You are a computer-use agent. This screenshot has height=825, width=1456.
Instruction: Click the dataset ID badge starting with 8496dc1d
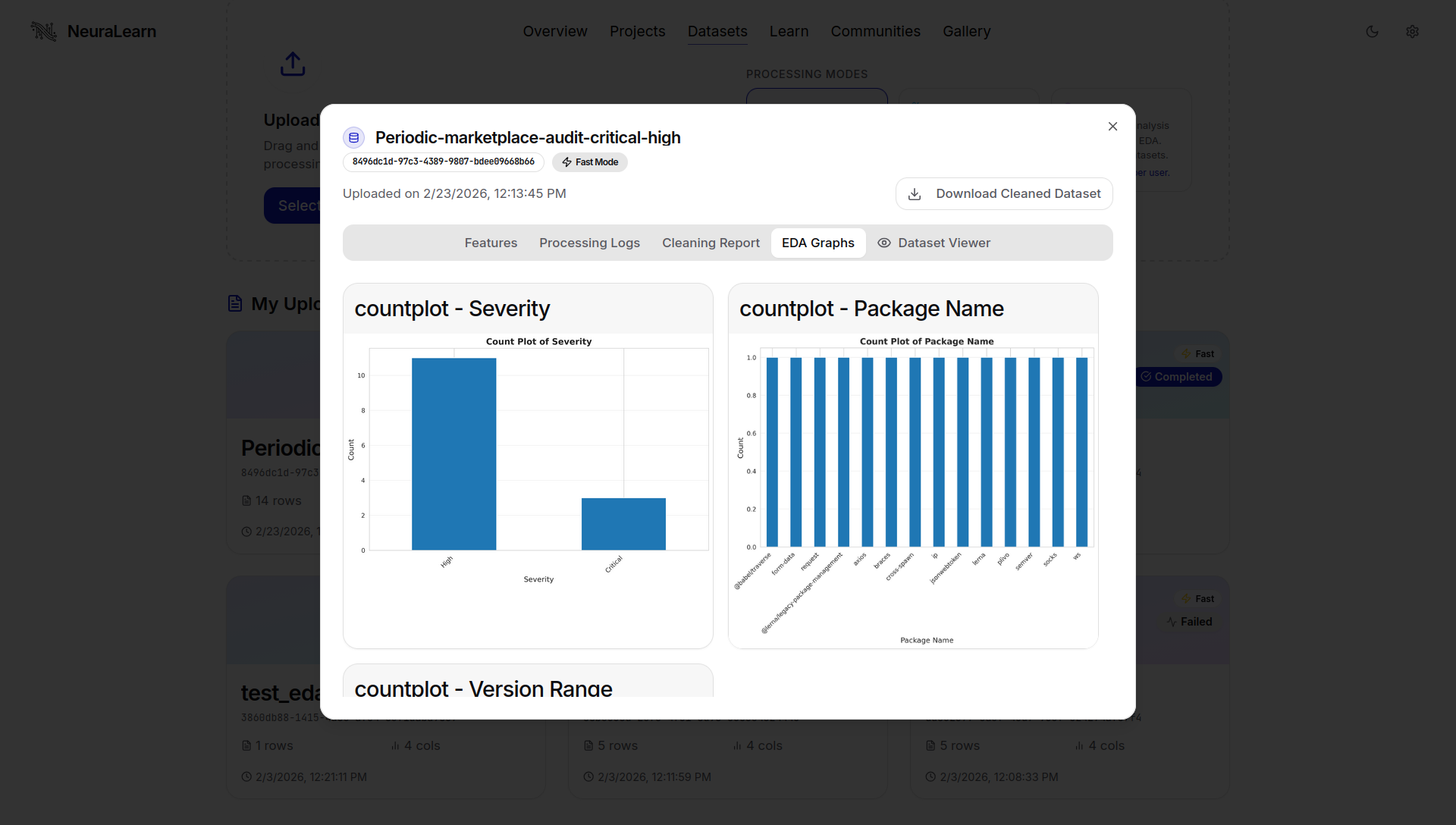point(443,162)
